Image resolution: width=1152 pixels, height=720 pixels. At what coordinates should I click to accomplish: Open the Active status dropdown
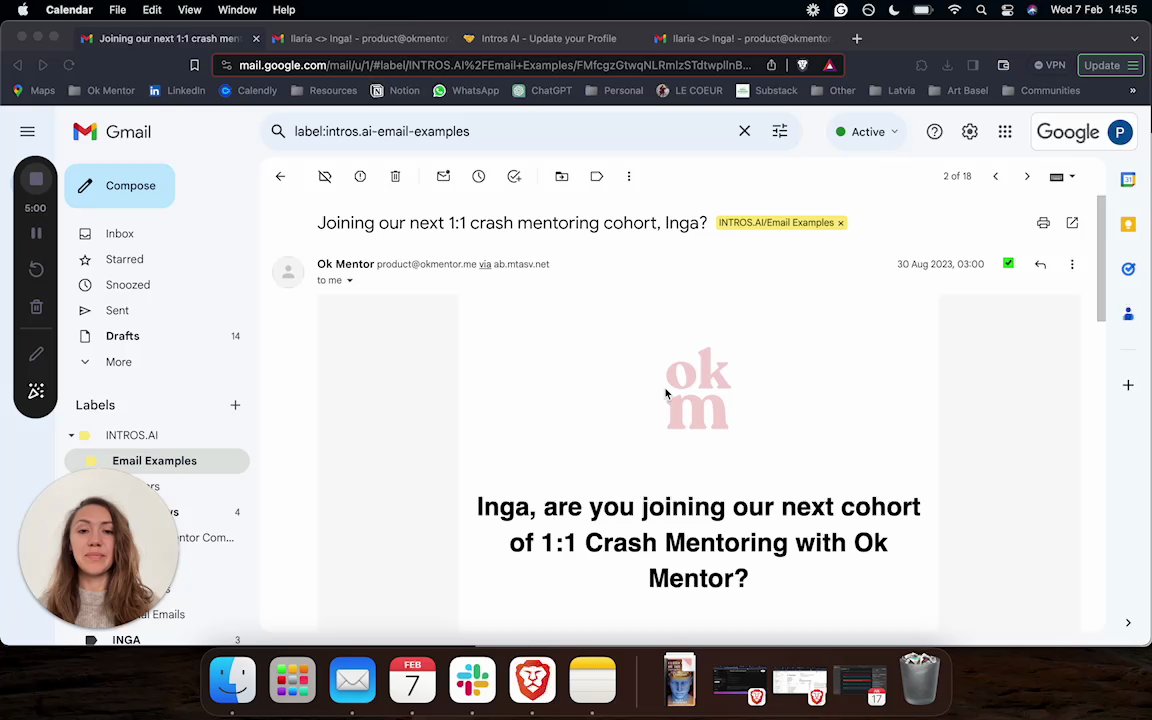tap(867, 132)
